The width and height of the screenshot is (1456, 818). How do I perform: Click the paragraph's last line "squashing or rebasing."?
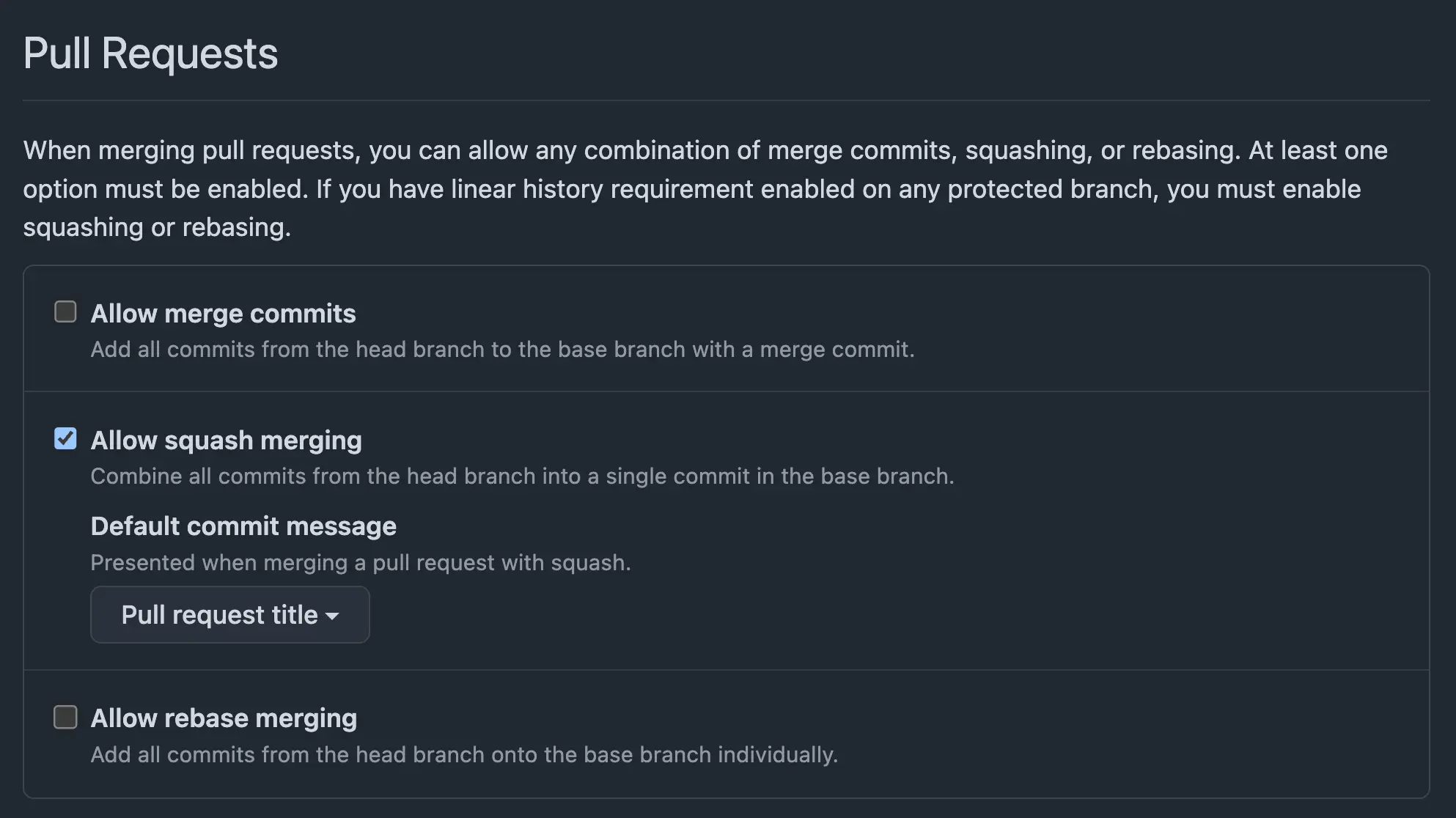coord(157,227)
